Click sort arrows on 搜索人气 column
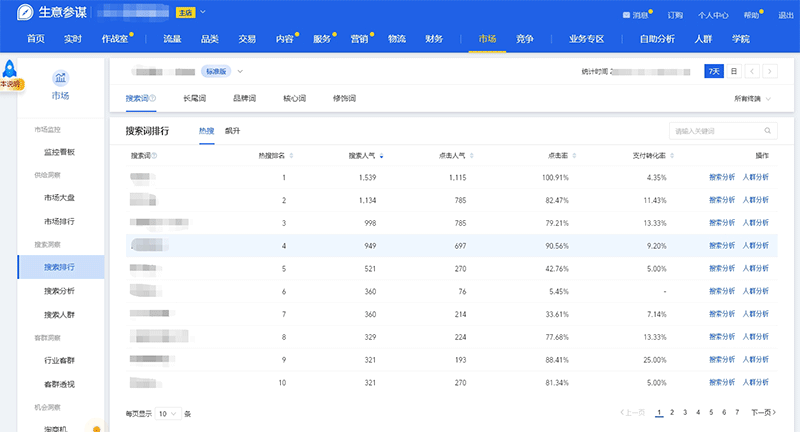The width and height of the screenshot is (800, 432). tap(381, 156)
